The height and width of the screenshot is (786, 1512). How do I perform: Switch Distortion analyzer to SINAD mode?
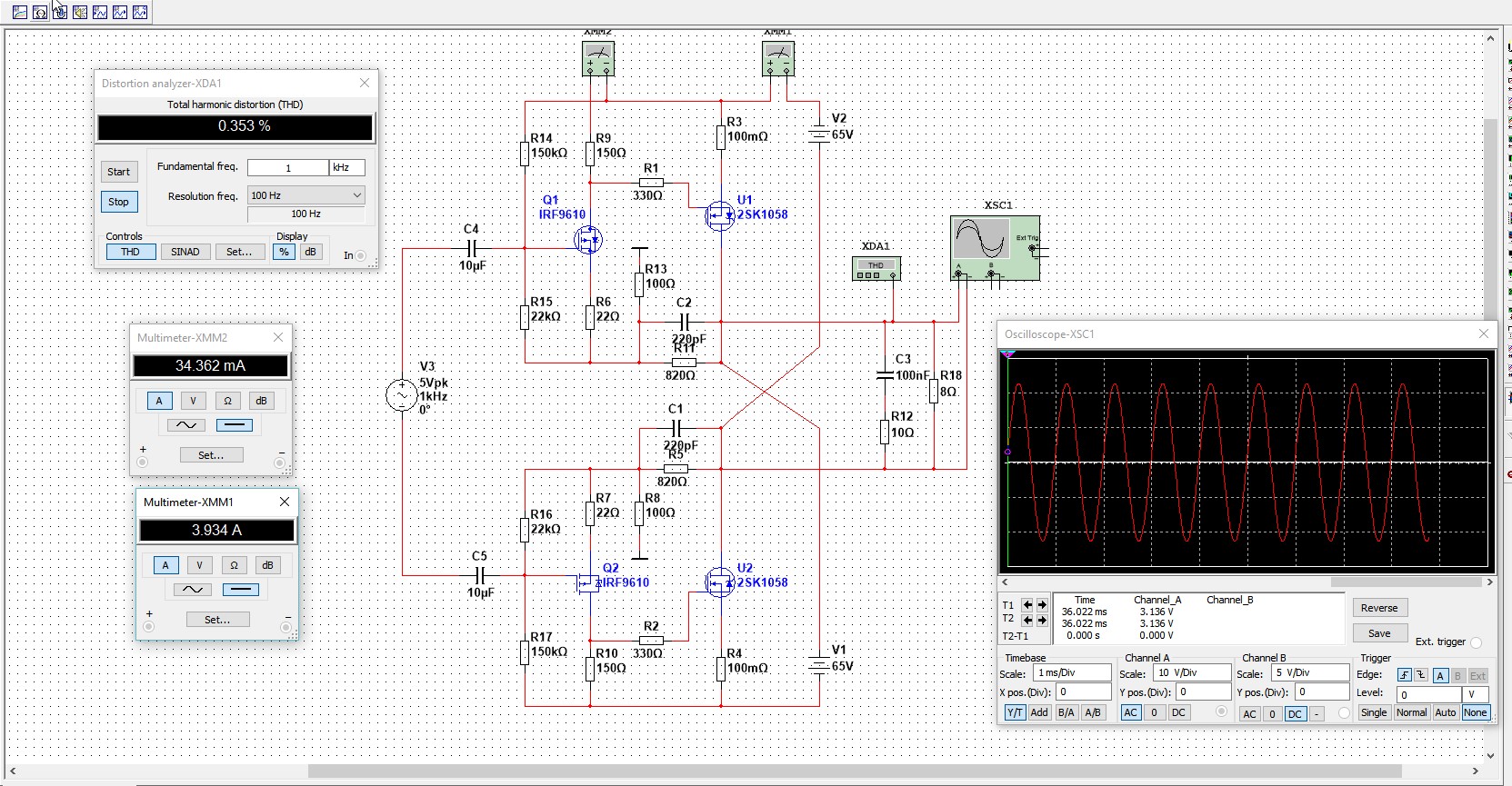pos(185,252)
